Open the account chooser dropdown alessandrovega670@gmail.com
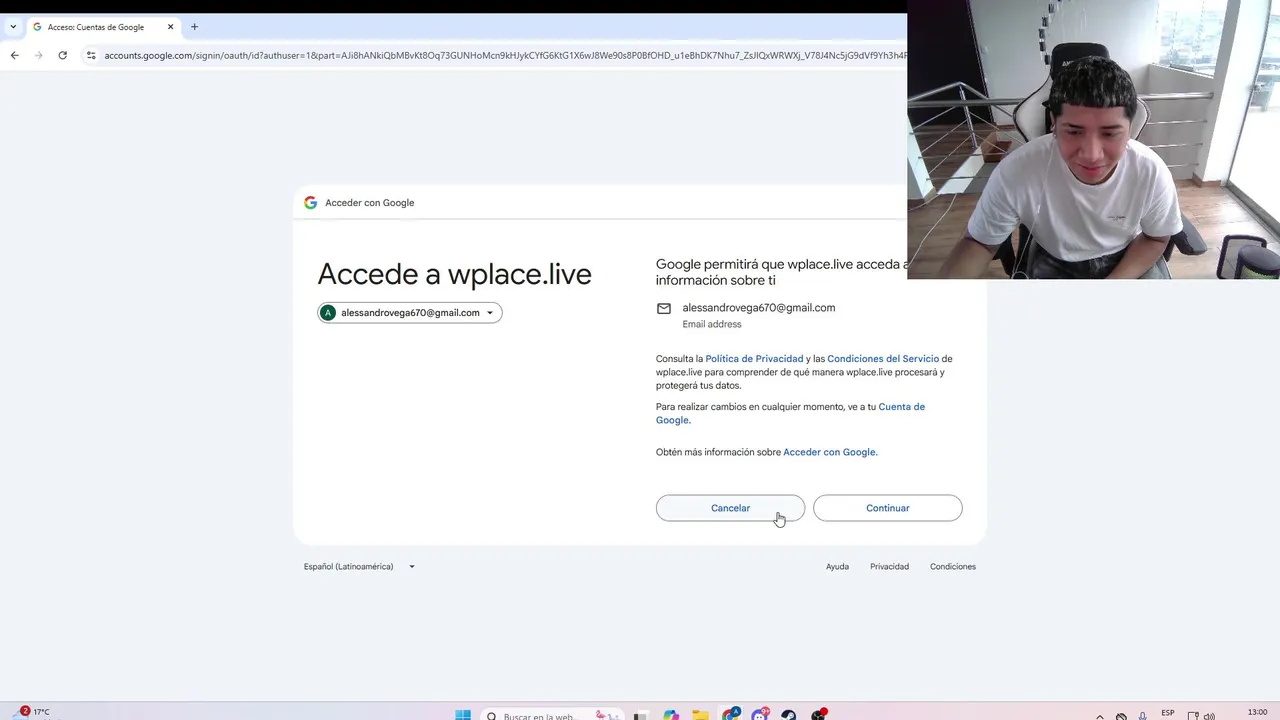1280x720 pixels. (x=410, y=313)
